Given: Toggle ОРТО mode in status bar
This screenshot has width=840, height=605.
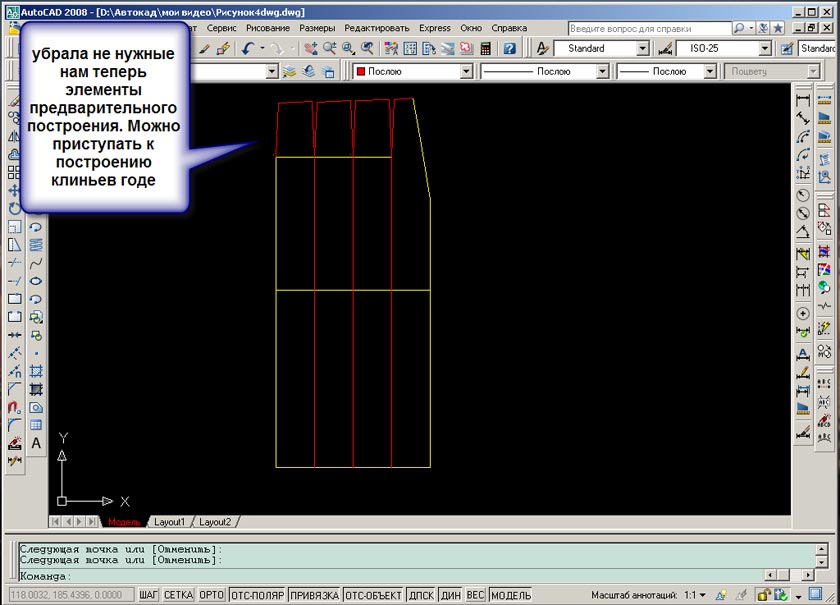Looking at the screenshot, I should click(x=211, y=595).
